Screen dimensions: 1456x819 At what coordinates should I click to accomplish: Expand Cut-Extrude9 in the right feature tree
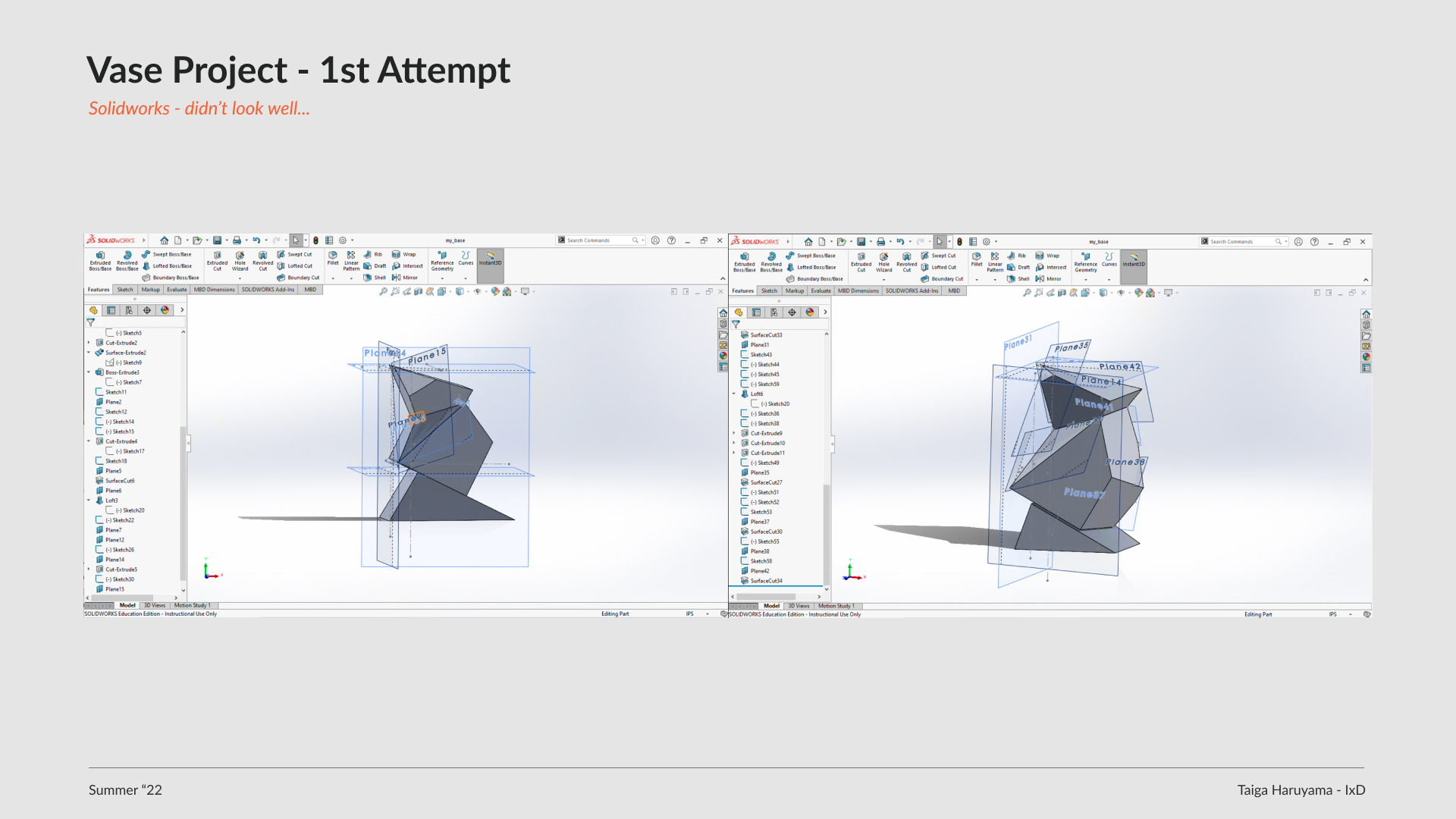(734, 433)
